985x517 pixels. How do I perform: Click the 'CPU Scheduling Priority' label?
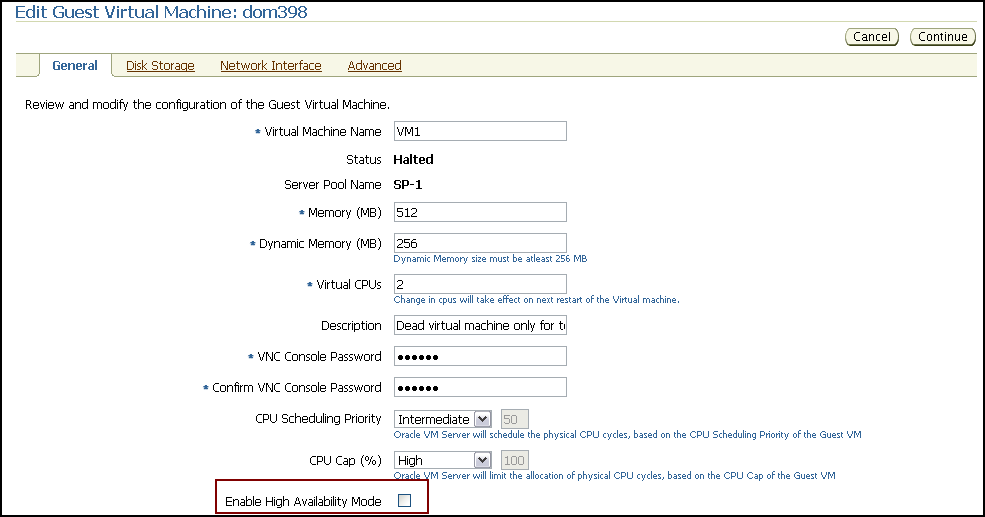318,418
